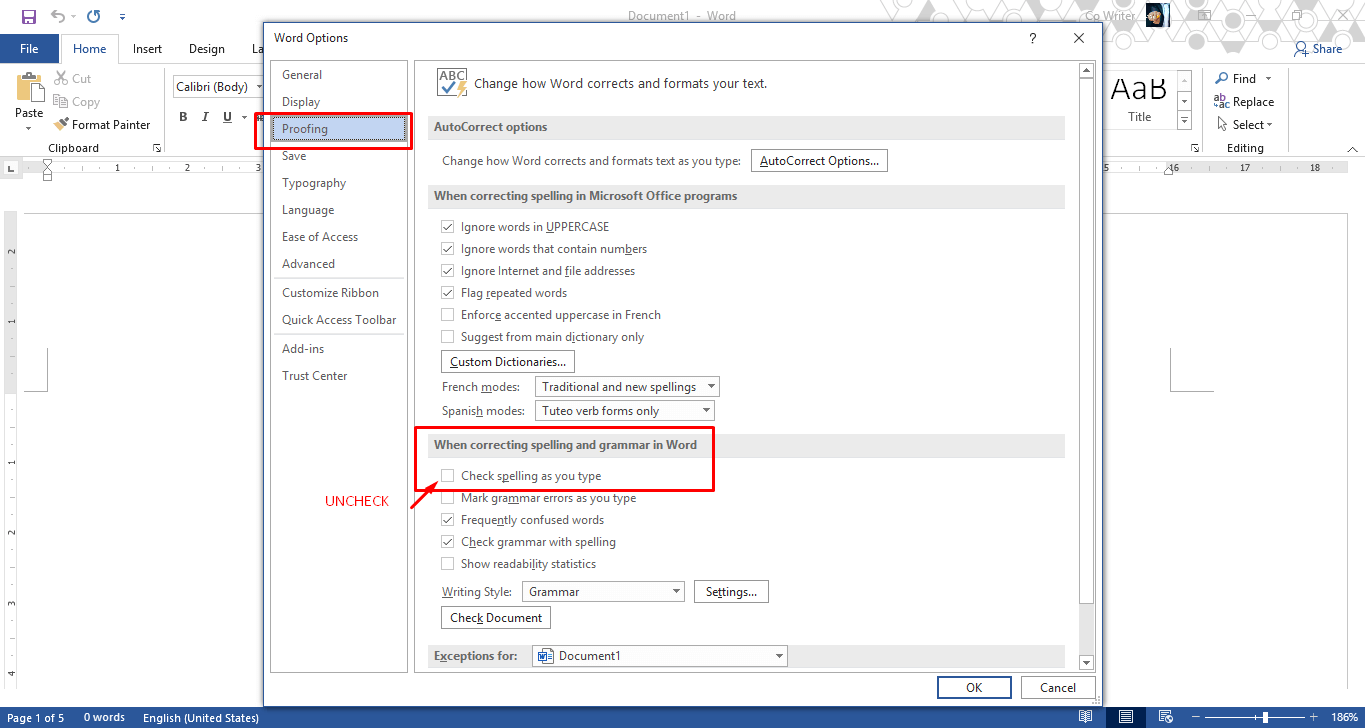Switch to the Design ribbon tab

click(206, 48)
